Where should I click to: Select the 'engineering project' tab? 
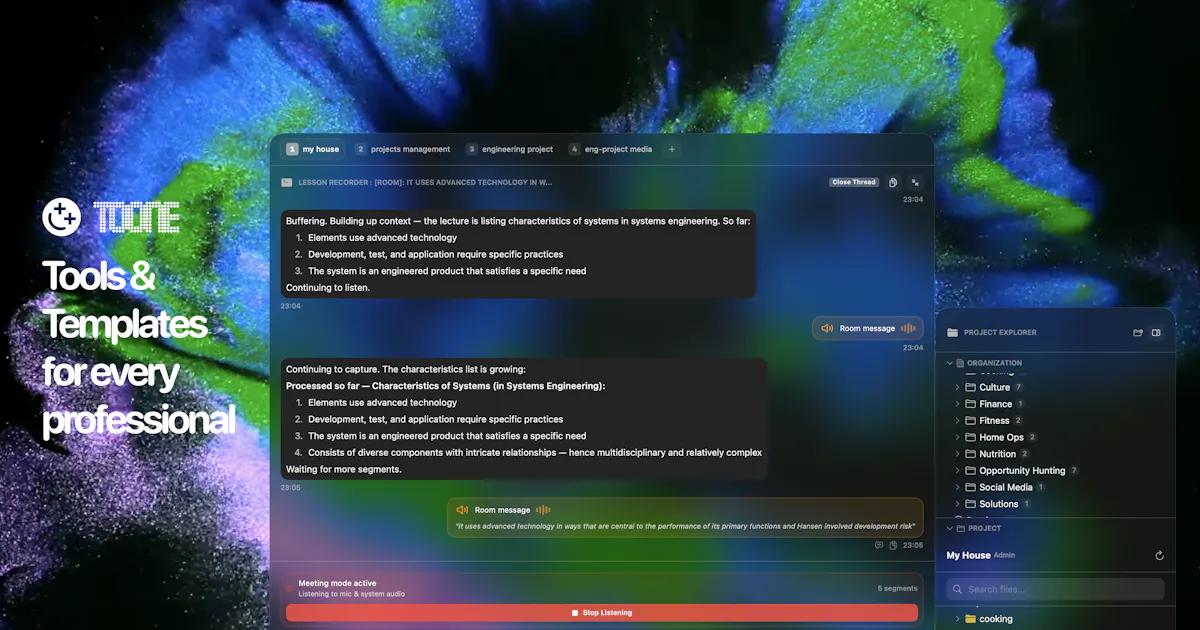pos(509,149)
